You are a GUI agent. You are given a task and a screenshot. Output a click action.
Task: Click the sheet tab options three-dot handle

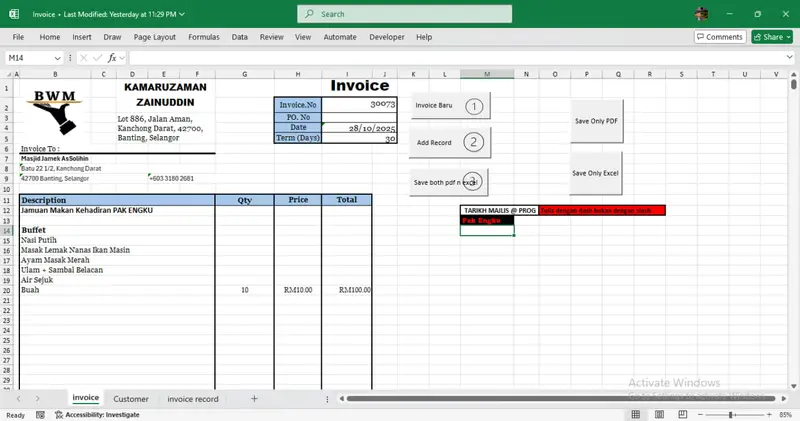pyautogui.click(x=327, y=399)
